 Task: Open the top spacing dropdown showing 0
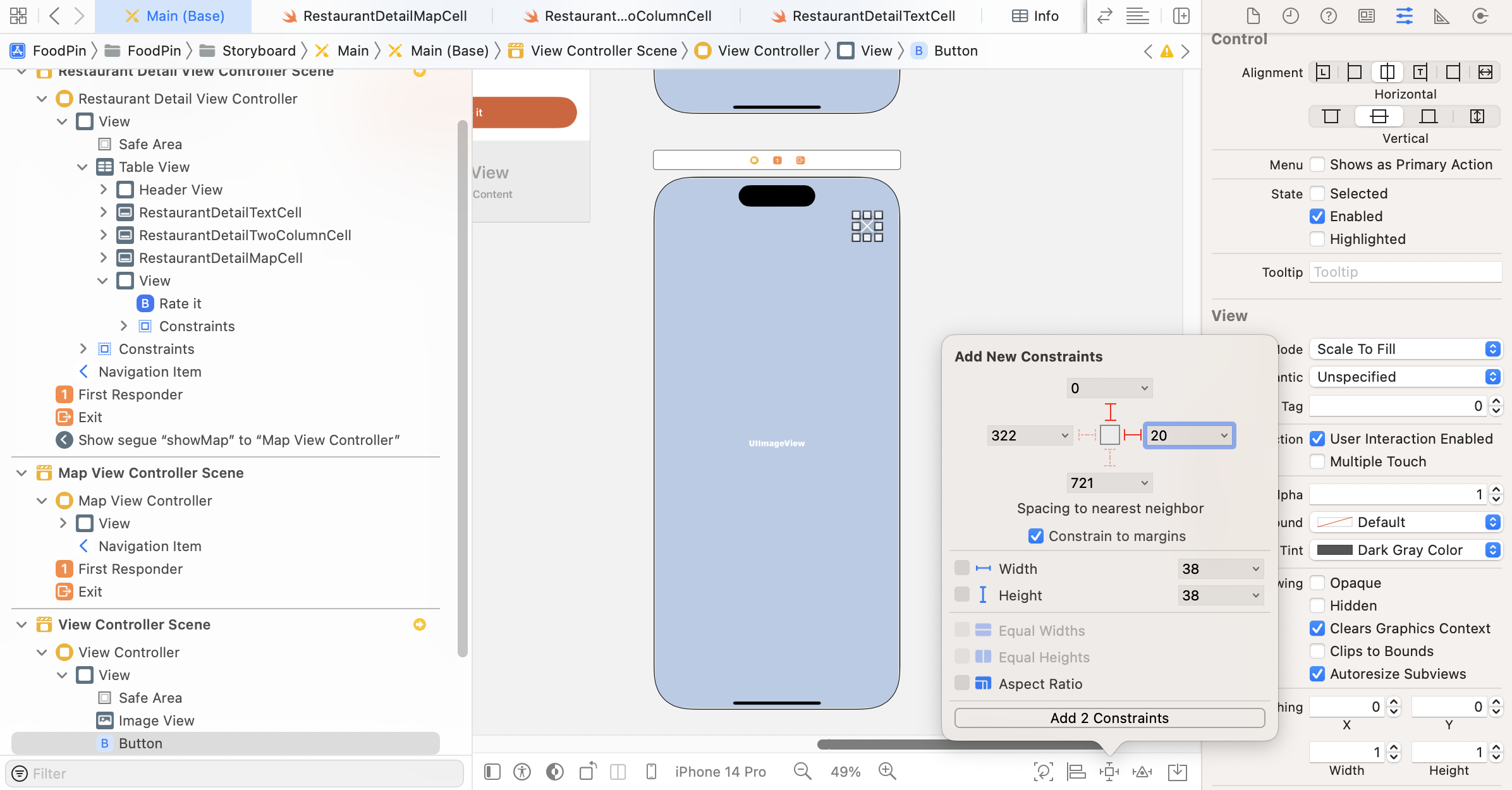[1109, 387]
